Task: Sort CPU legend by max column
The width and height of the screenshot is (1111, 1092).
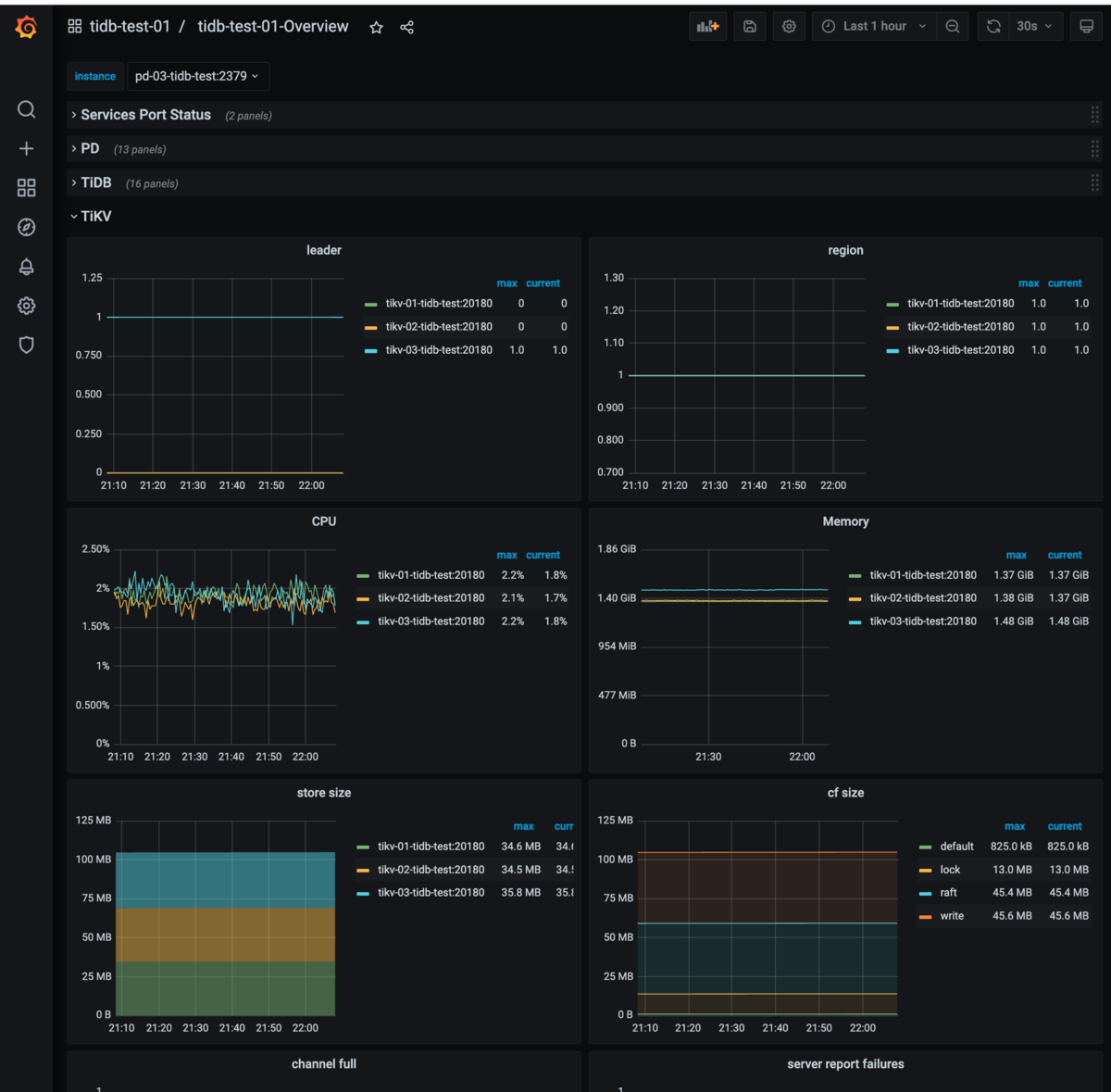Action: (506, 555)
